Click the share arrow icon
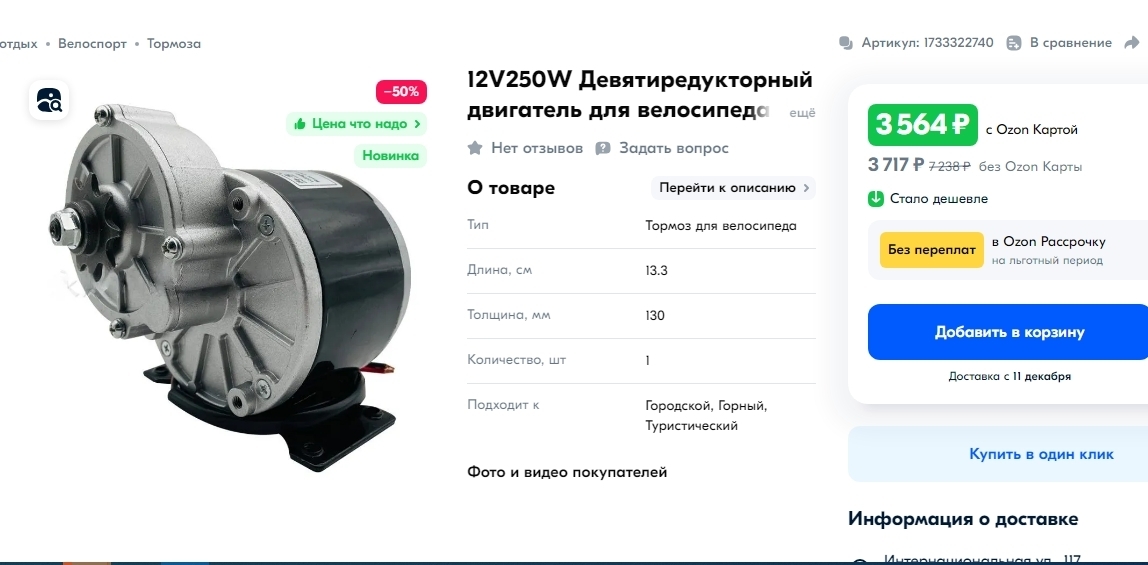 (1132, 43)
